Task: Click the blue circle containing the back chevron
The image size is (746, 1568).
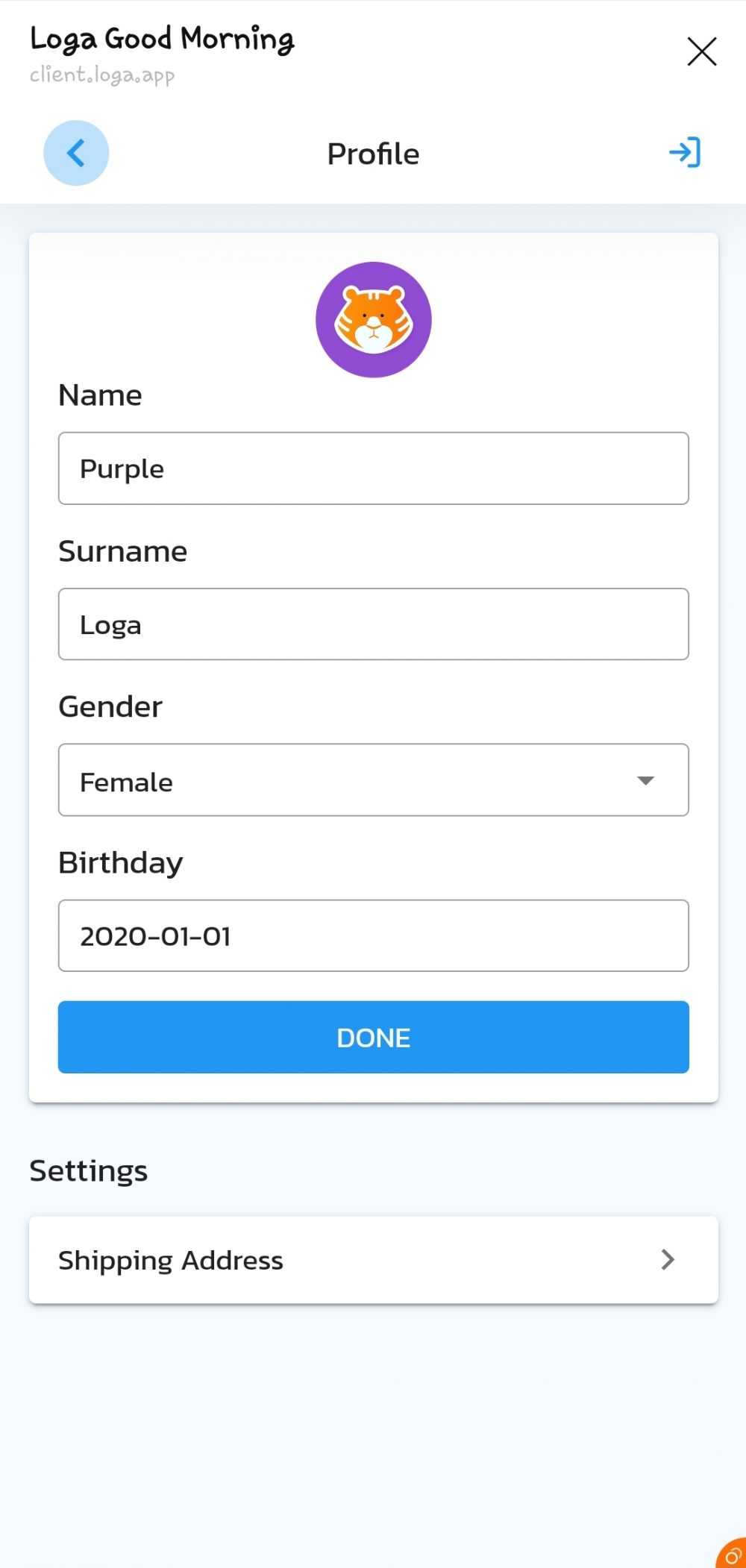Action: click(76, 153)
